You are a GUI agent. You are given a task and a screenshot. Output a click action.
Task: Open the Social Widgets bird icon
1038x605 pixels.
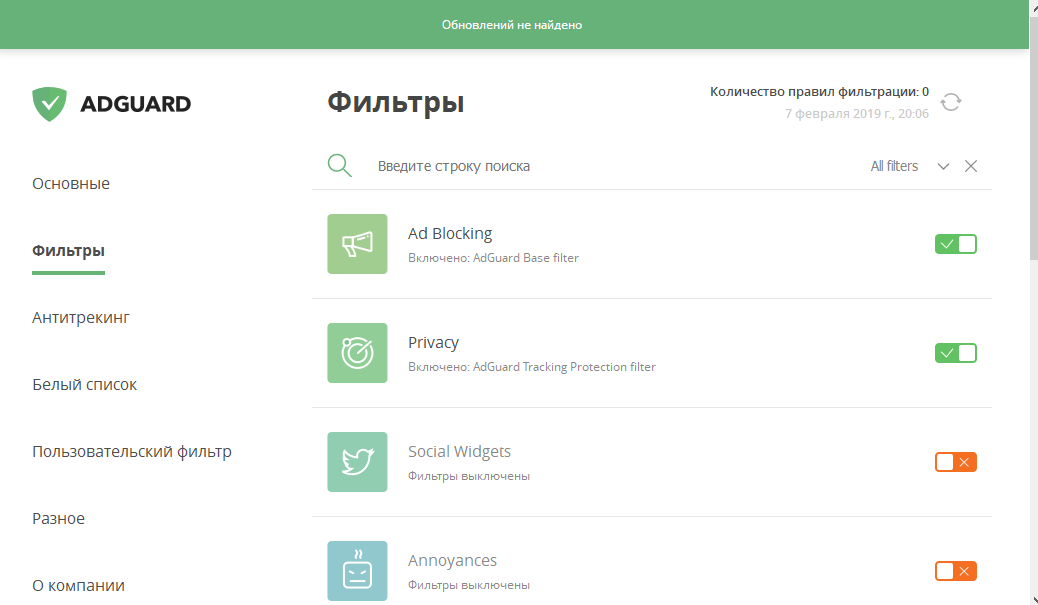pyautogui.click(x=357, y=462)
